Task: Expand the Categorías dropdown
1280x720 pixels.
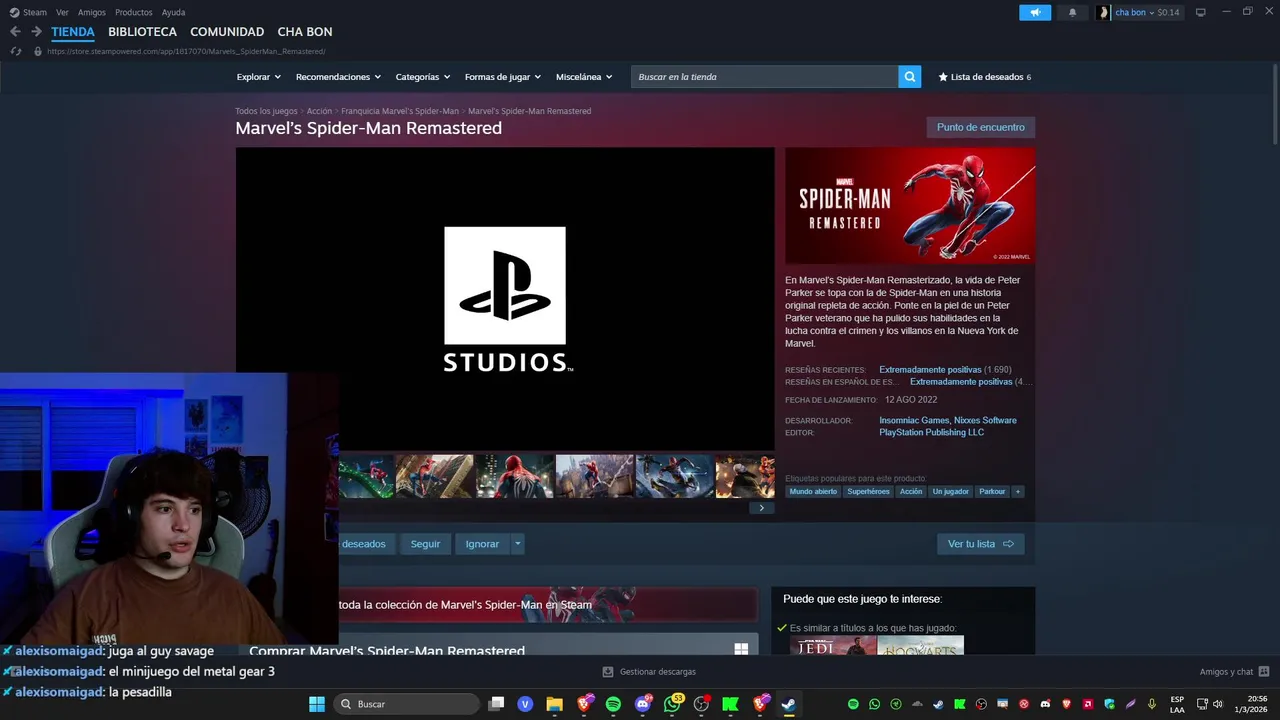Action: click(423, 77)
